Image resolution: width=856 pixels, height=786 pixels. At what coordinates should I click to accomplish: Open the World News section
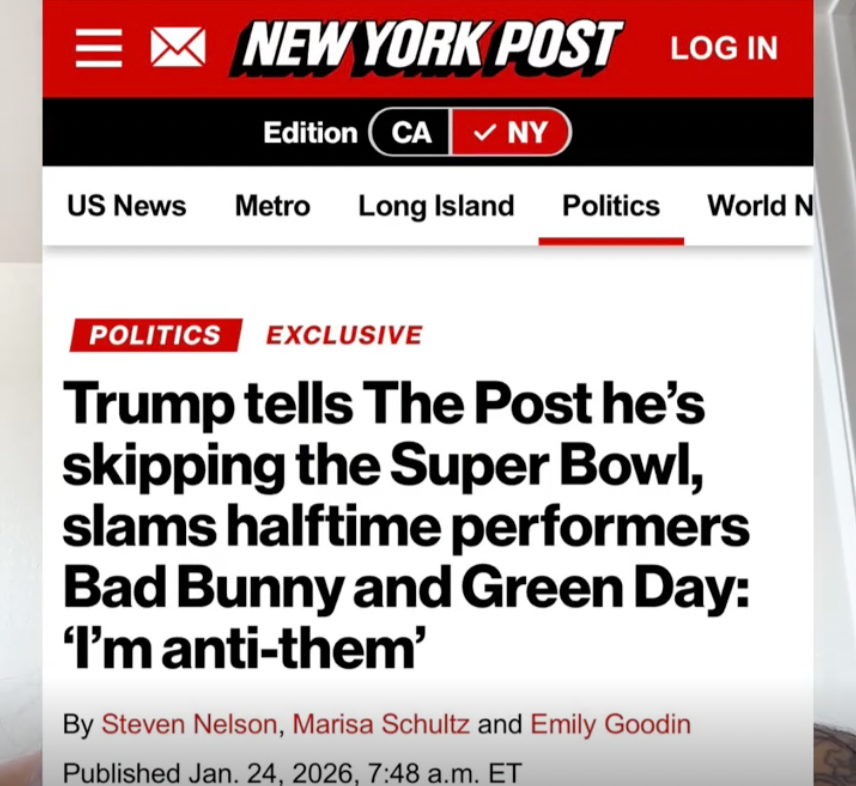tap(760, 206)
